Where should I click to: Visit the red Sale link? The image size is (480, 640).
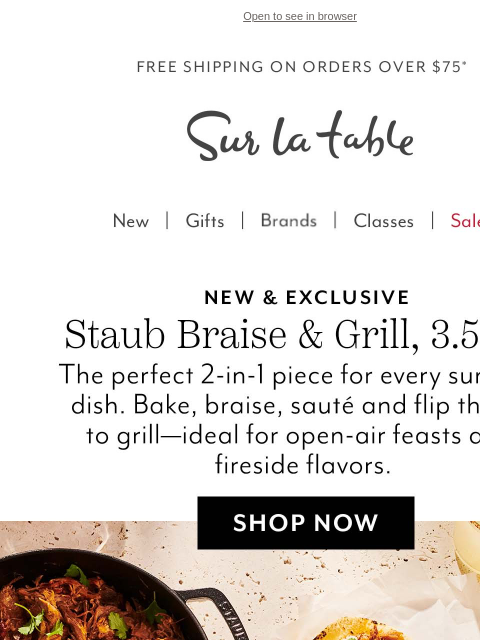[x=465, y=221]
